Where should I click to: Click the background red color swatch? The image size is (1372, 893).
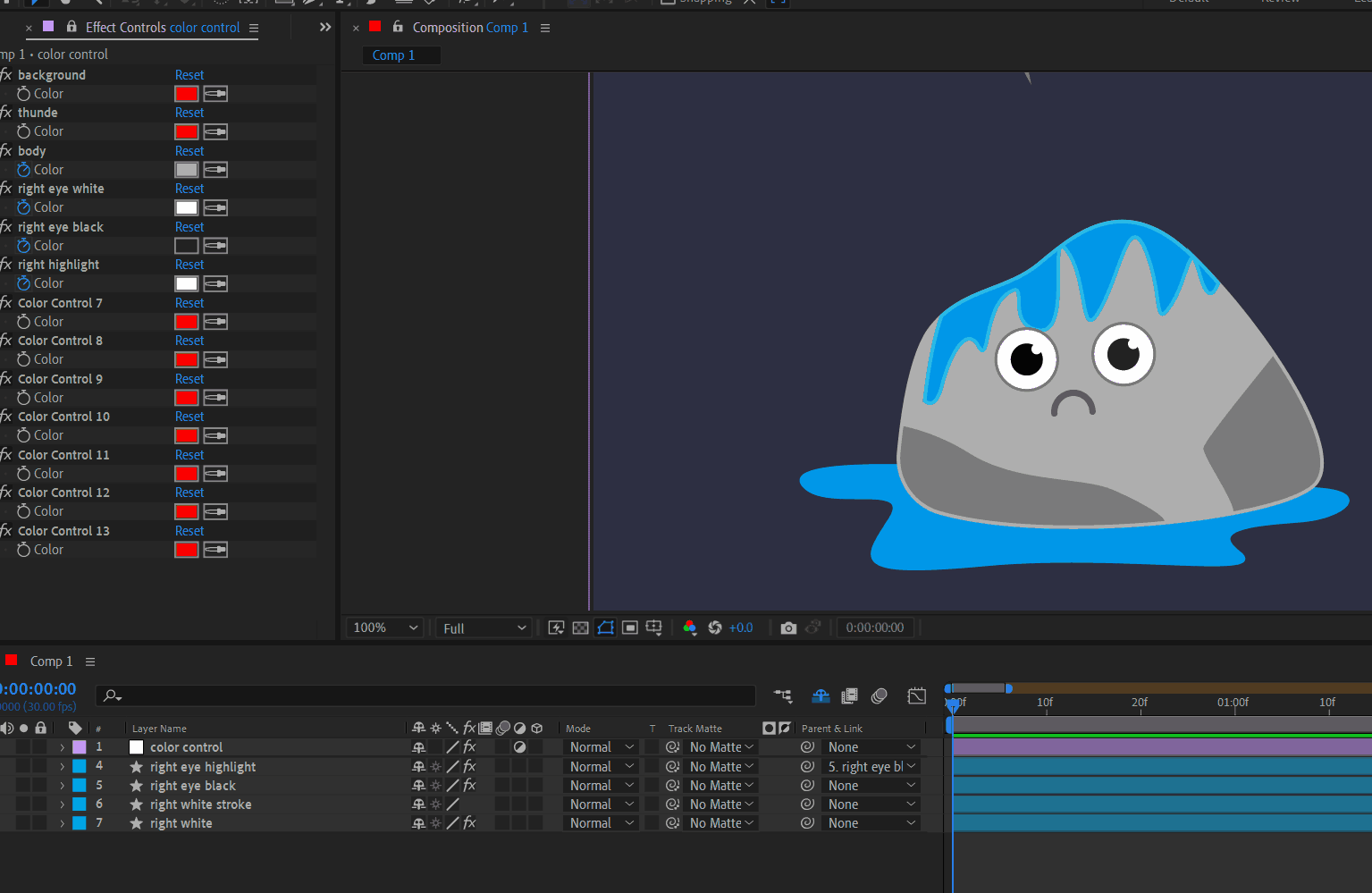point(187,94)
